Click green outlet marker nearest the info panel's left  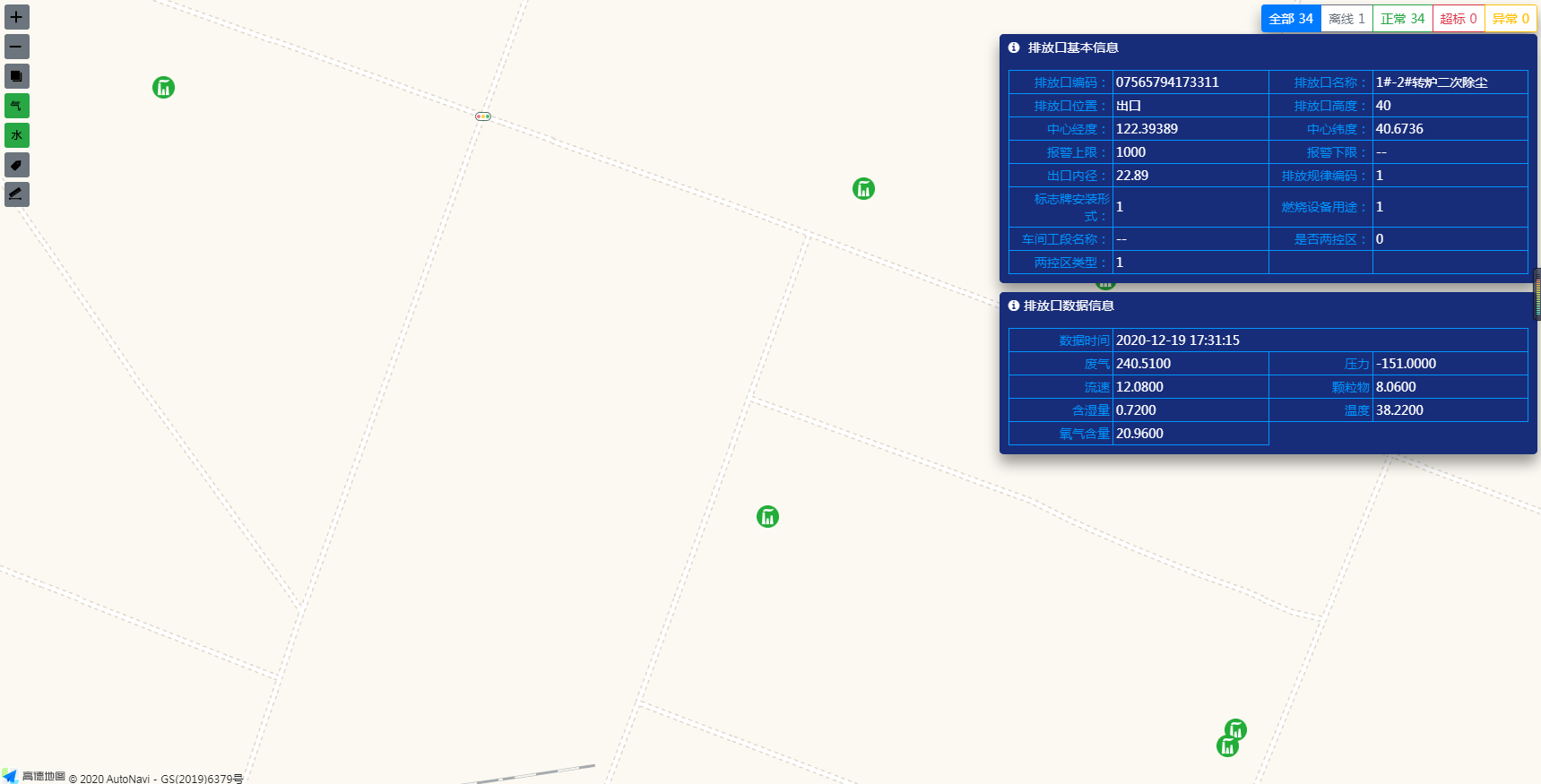863,189
